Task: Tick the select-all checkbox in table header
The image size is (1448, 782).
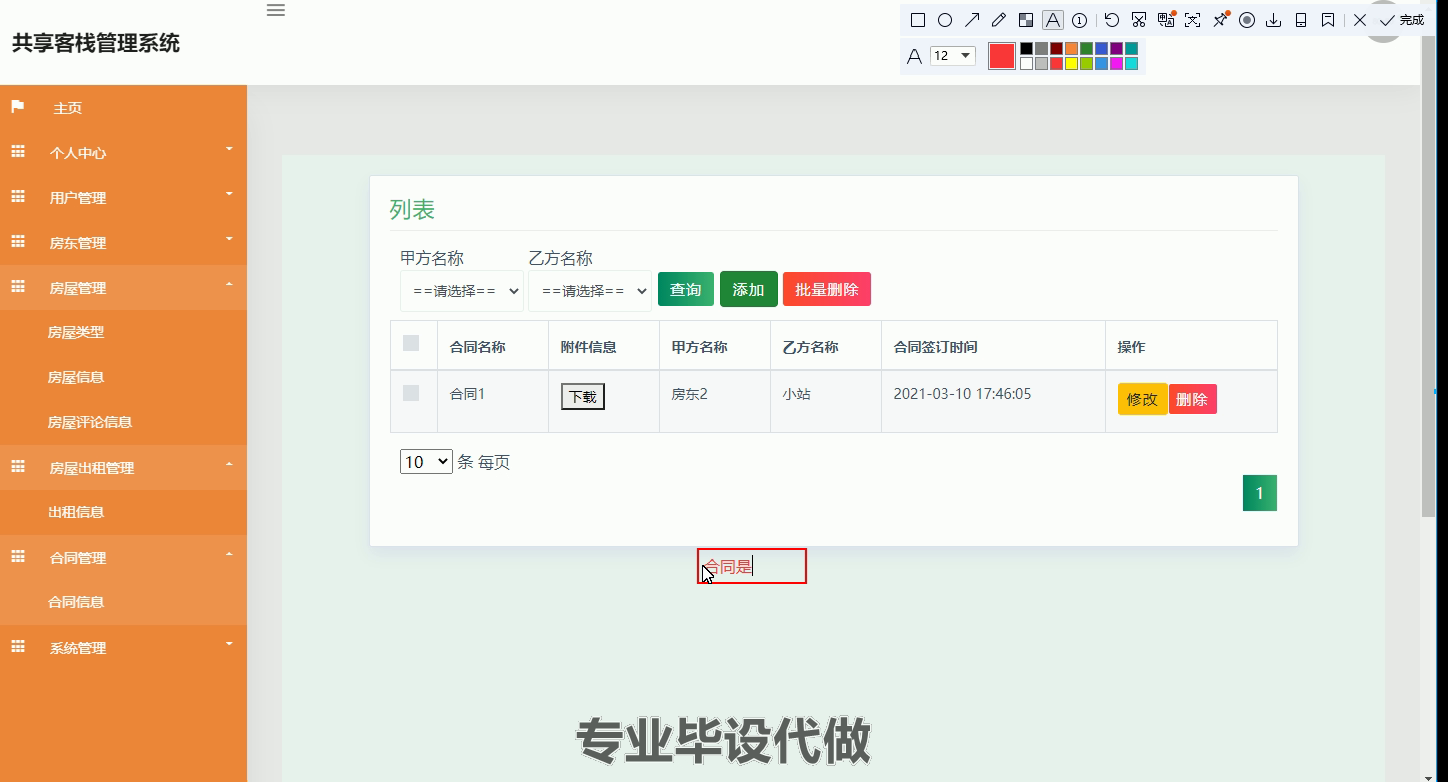Action: click(x=411, y=343)
